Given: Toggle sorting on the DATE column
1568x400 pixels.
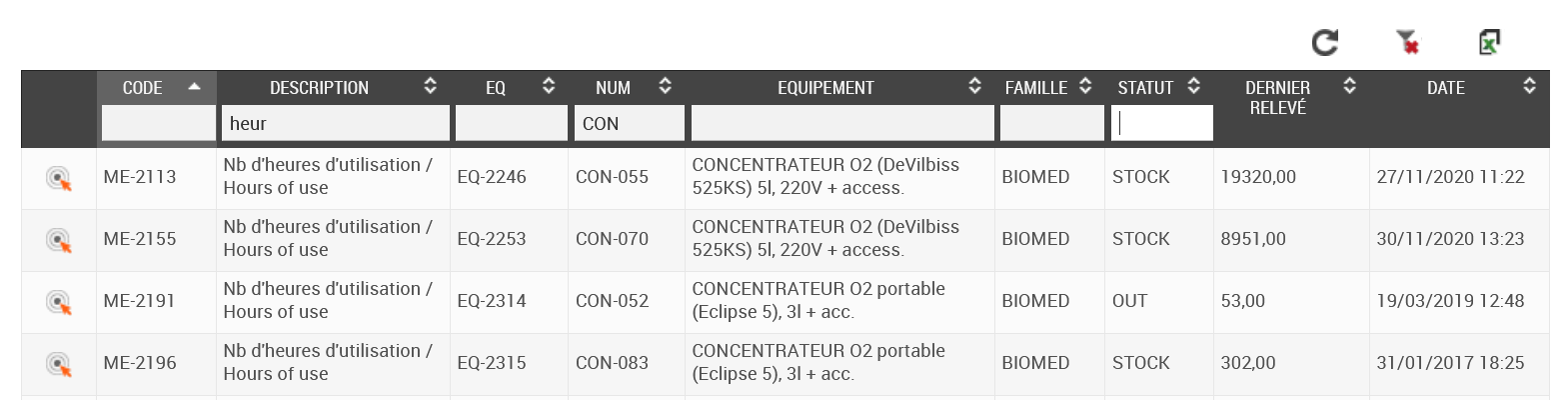Looking at the screenshot, I should click(1529, 86).
